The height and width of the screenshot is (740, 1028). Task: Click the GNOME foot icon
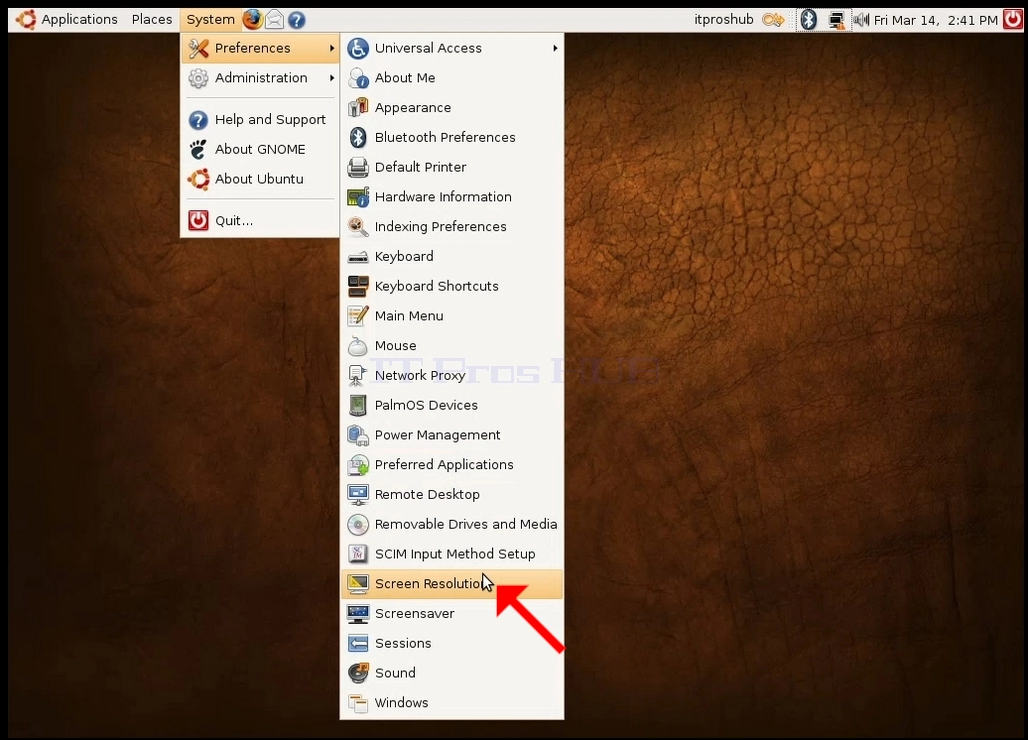point(198,149)
